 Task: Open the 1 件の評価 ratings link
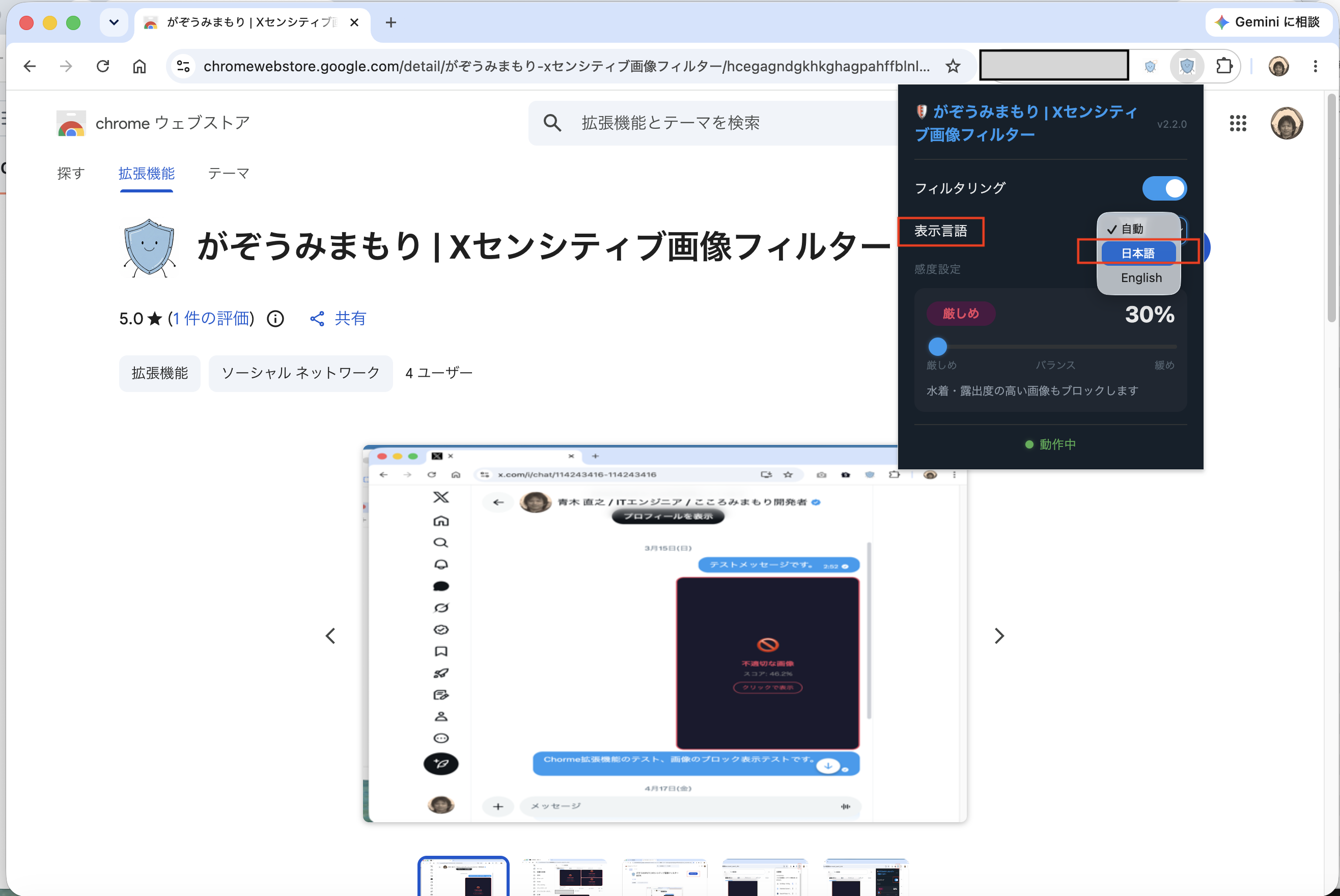(x=211, y=318)
